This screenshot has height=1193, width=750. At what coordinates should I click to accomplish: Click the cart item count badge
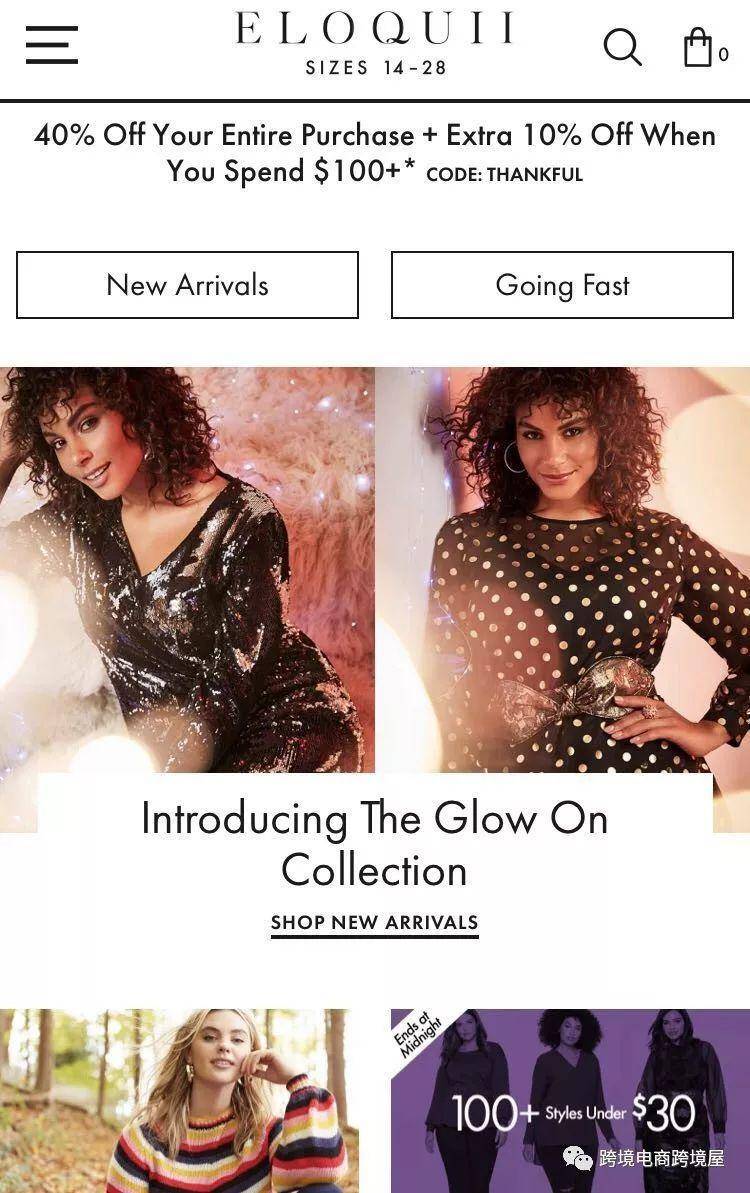tap(723, 55)
